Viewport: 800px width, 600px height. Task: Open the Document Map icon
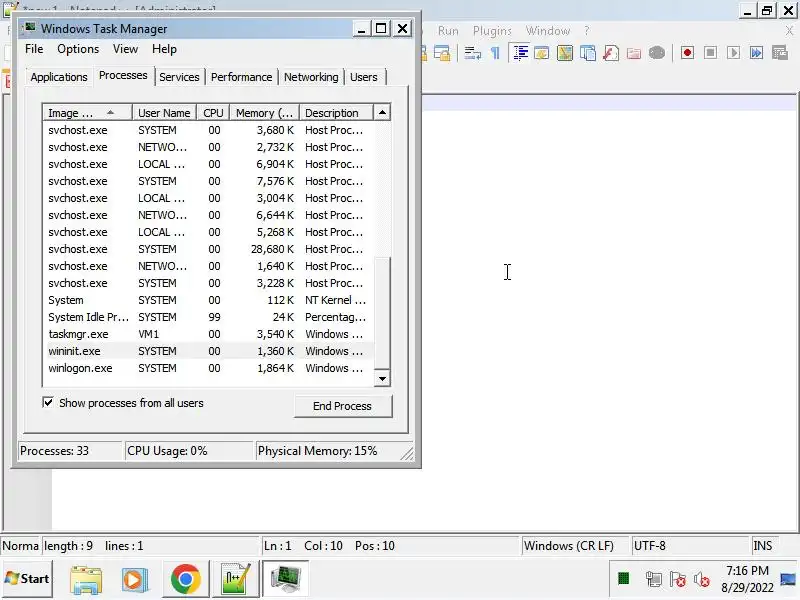pyautogui.click(x=565, y=53)
